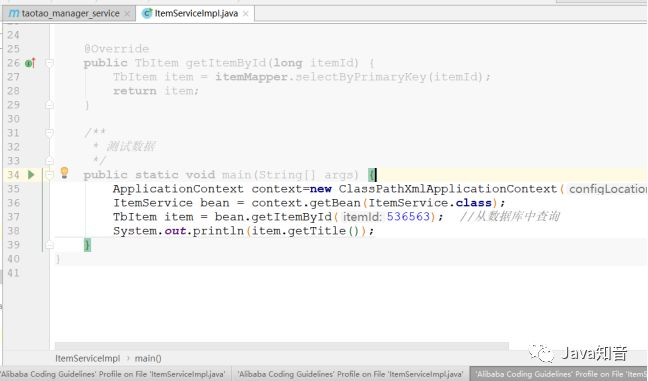
Task: Collapse the getItemById method at line 26
Action: point(49,63)
